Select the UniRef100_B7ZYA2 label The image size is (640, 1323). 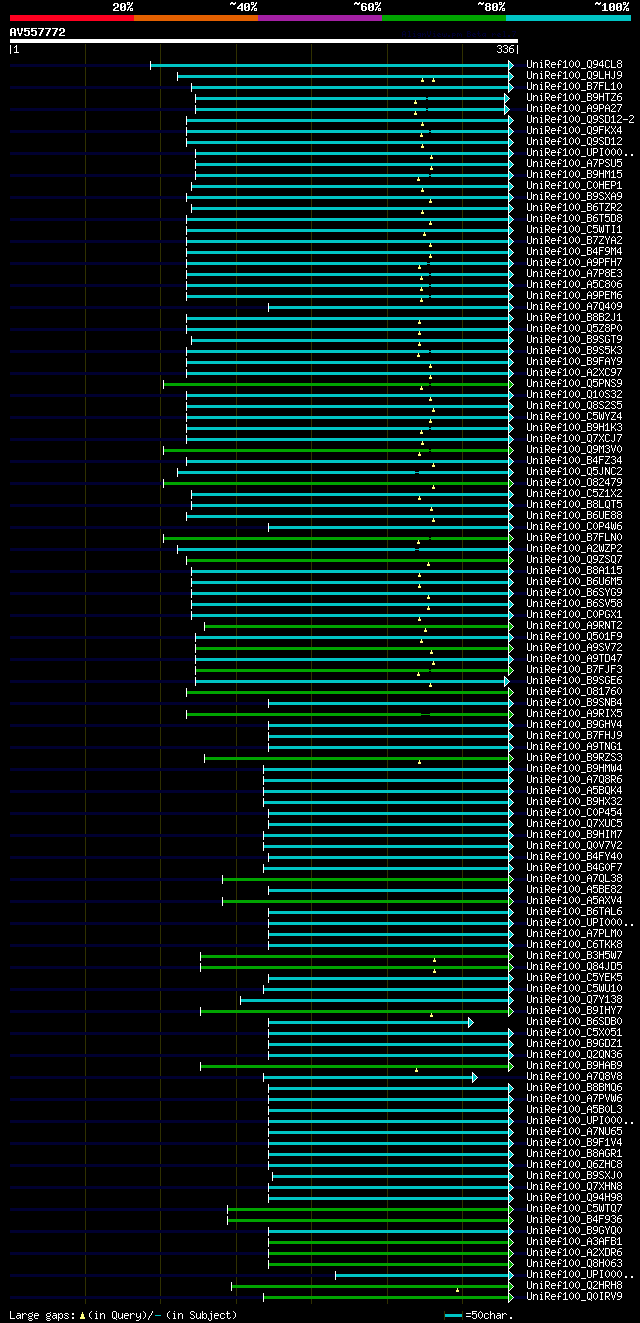pos(574,241)
